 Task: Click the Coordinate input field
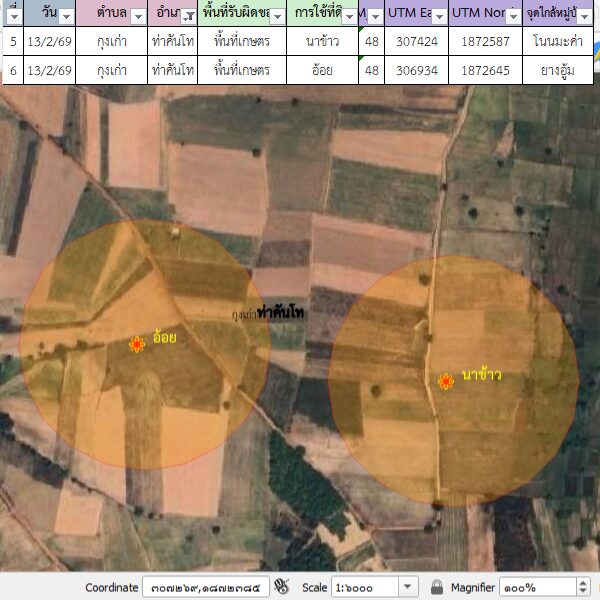pos(205,587)
